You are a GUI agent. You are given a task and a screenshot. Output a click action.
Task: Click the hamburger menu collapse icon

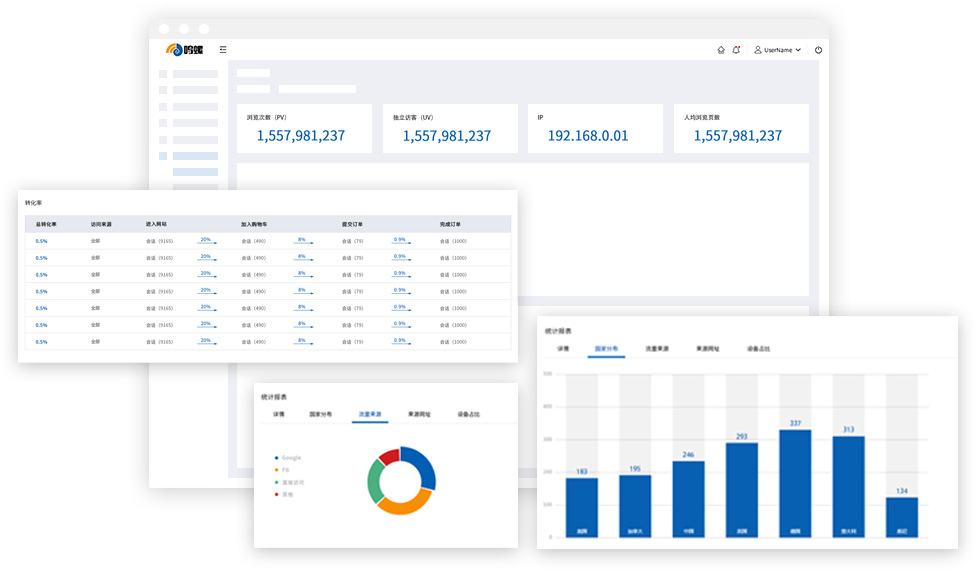(223, 49)
